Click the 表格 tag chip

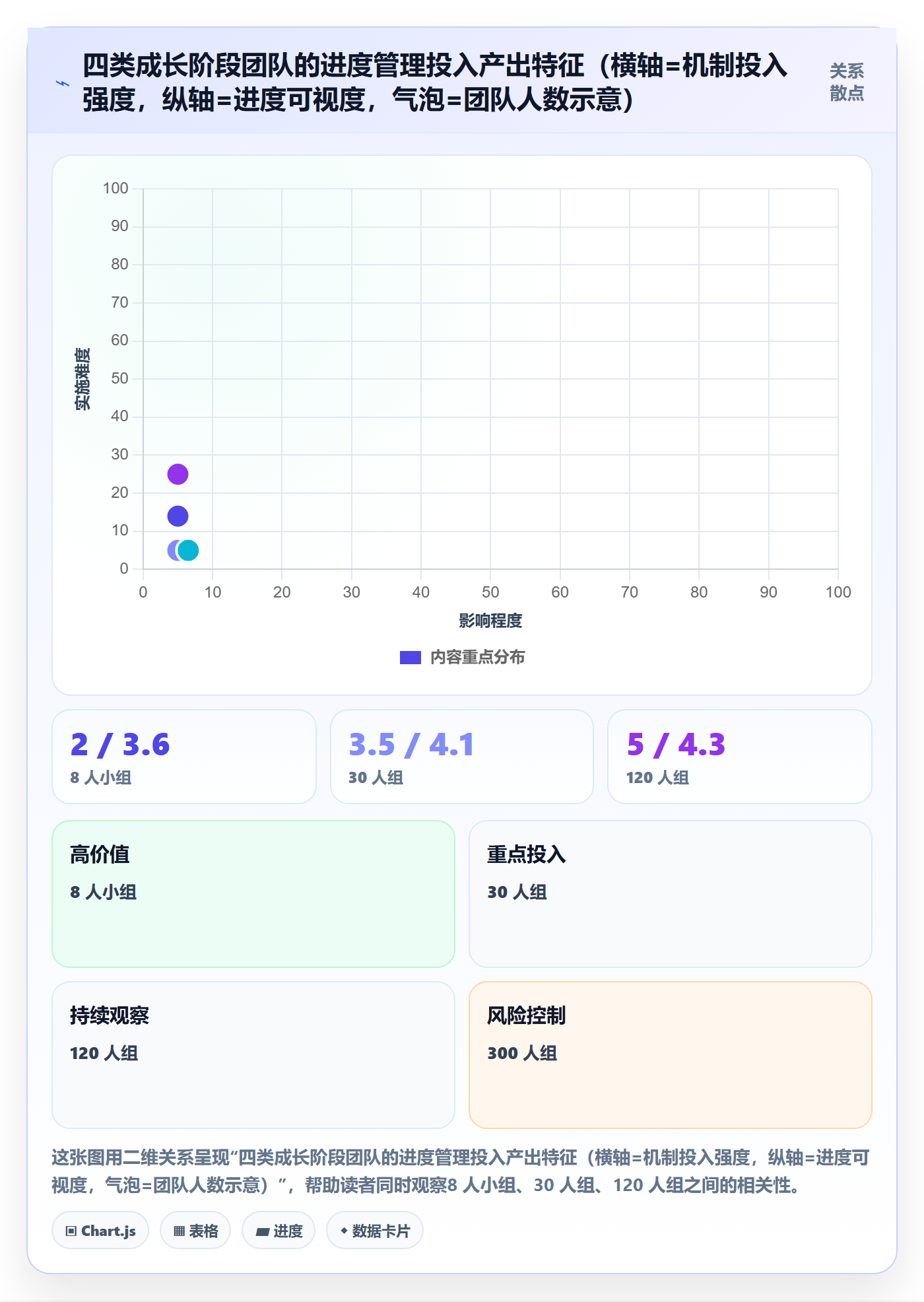pos(195,1231)
